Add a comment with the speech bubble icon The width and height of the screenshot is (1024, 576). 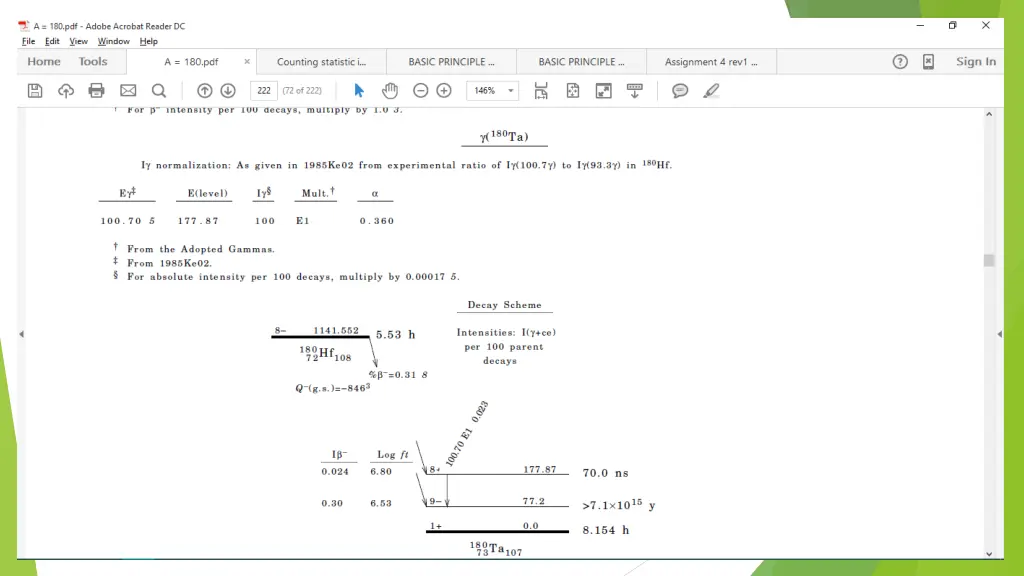click(x=680, y=91)
